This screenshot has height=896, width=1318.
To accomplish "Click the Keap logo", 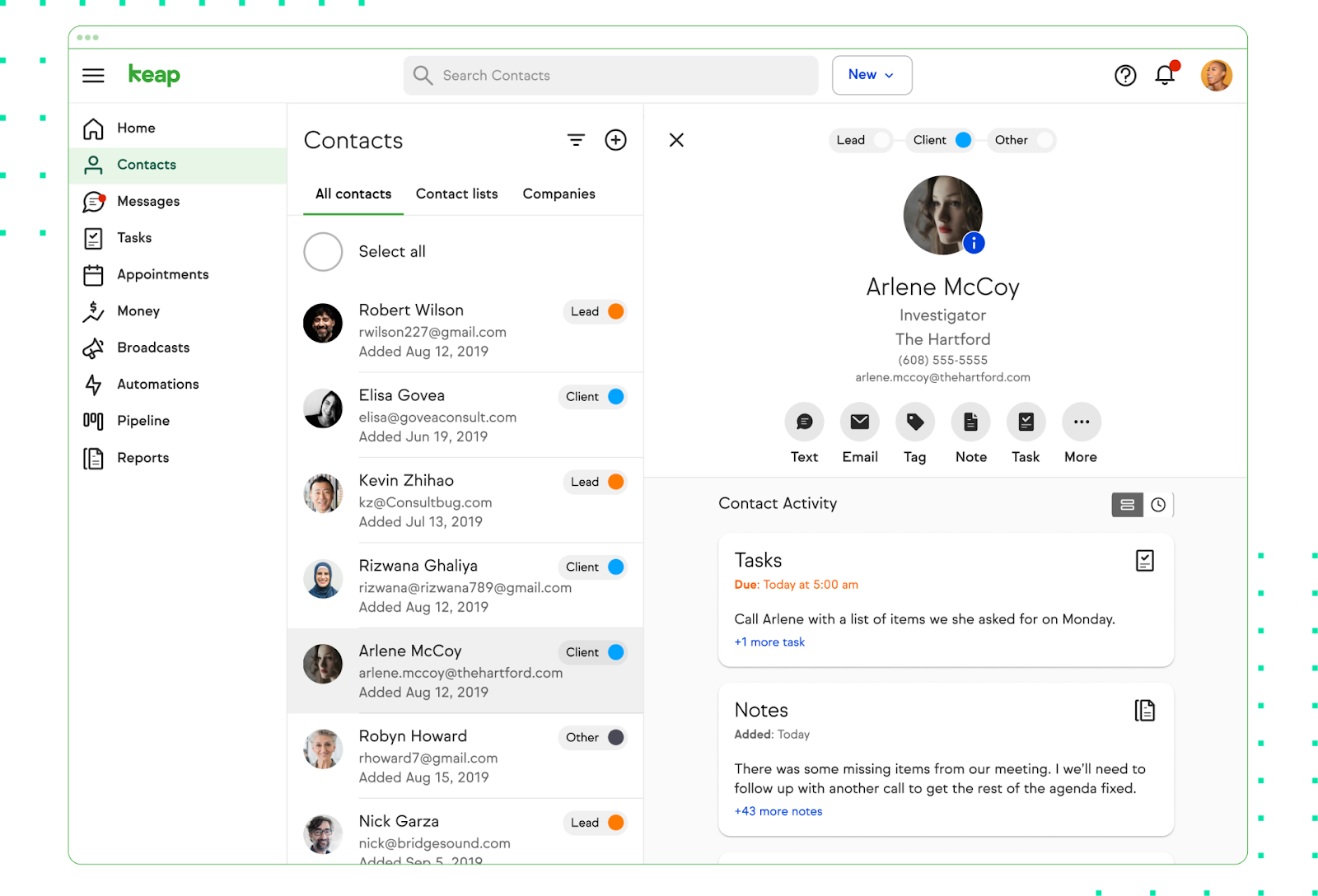I will point(154,75).
